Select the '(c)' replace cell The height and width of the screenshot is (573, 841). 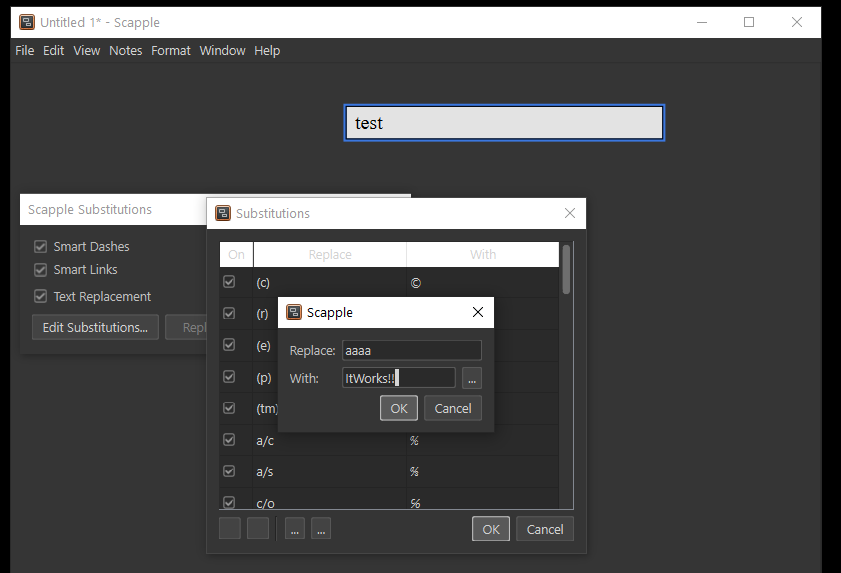click(x=329, y=282)
